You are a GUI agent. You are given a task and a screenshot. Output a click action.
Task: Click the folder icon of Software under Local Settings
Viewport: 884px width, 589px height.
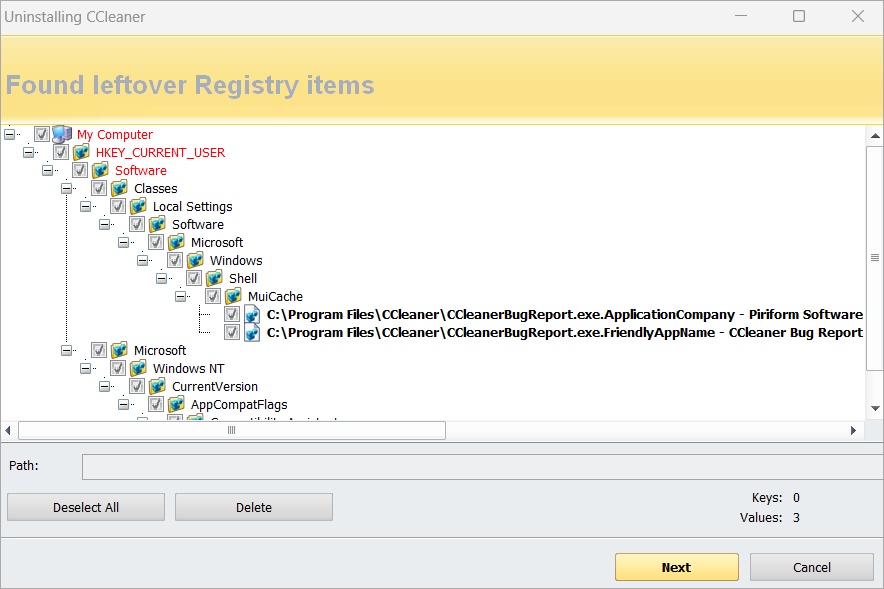pyautogui.click(x=158, y=224)
